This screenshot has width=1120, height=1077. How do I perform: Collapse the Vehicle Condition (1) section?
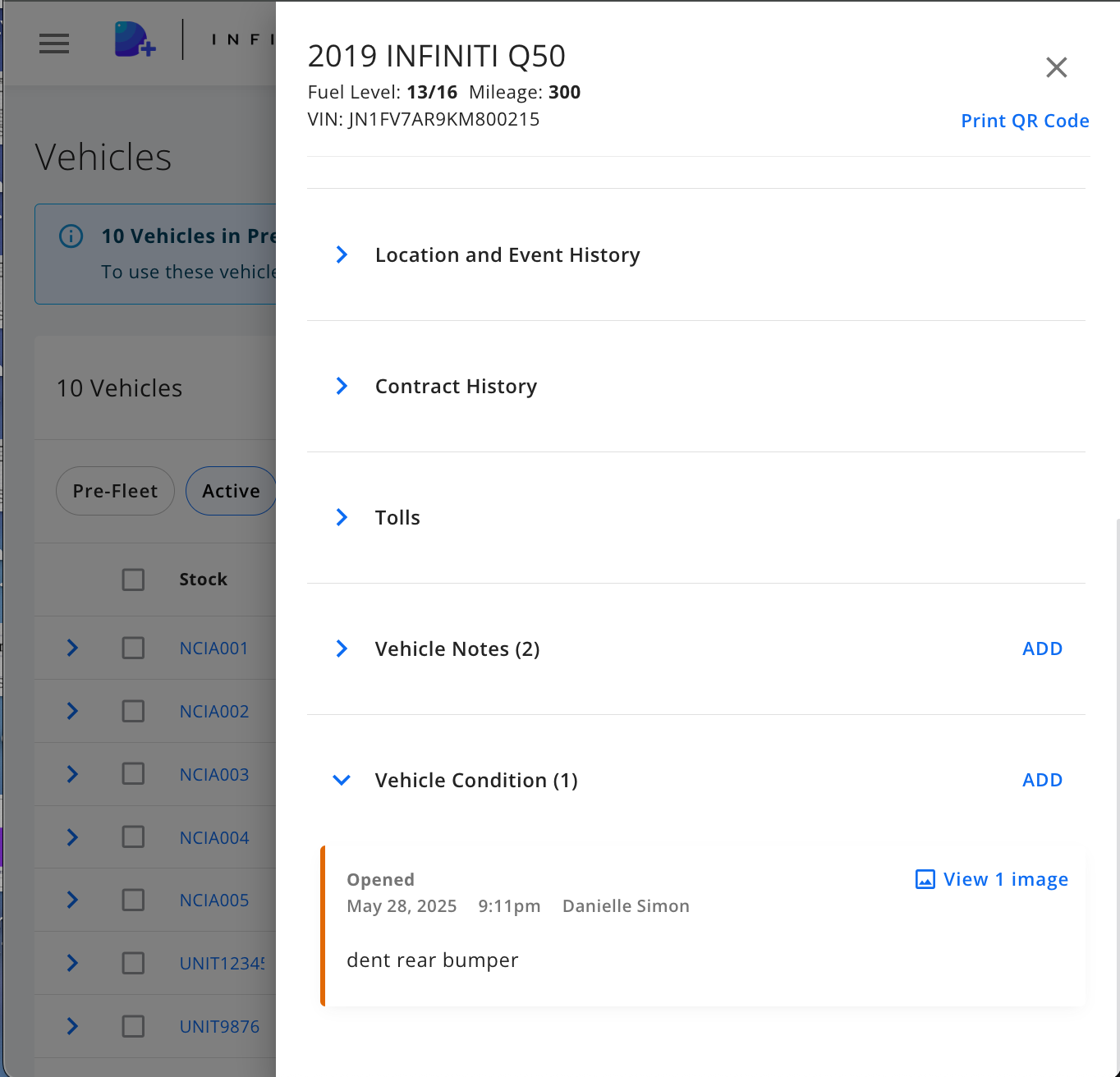(342, 780)
